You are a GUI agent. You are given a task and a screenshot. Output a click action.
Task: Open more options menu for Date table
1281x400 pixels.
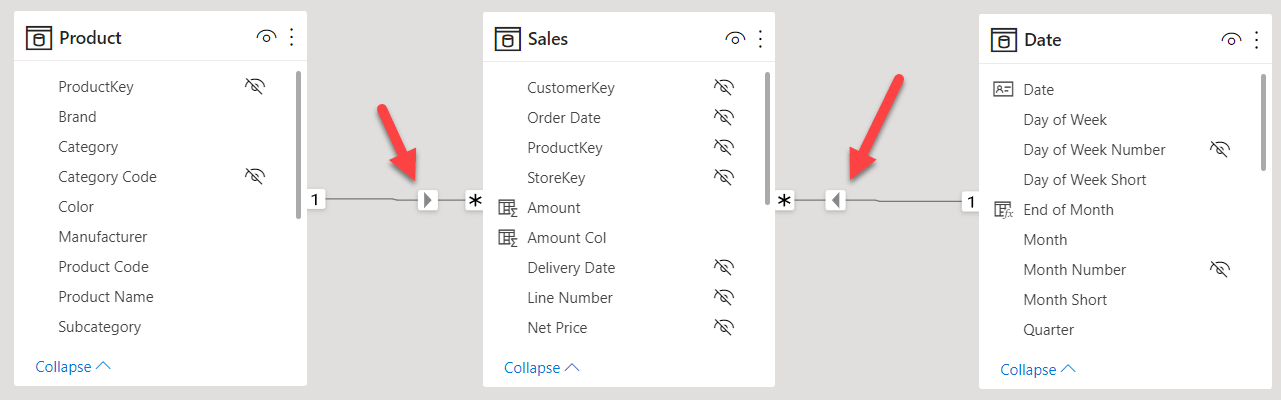(x=1256, y=39)
